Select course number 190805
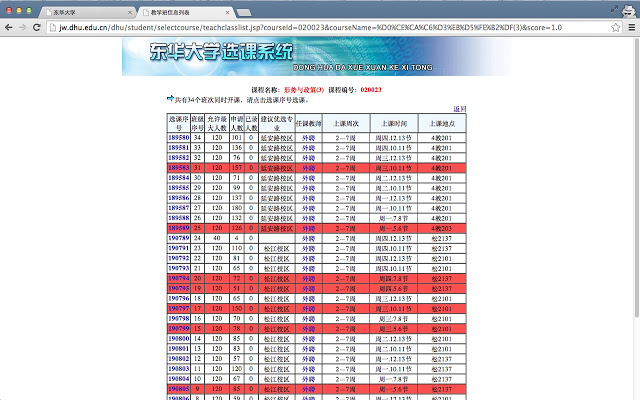This screenshot has height=400, width=640. 179,389
